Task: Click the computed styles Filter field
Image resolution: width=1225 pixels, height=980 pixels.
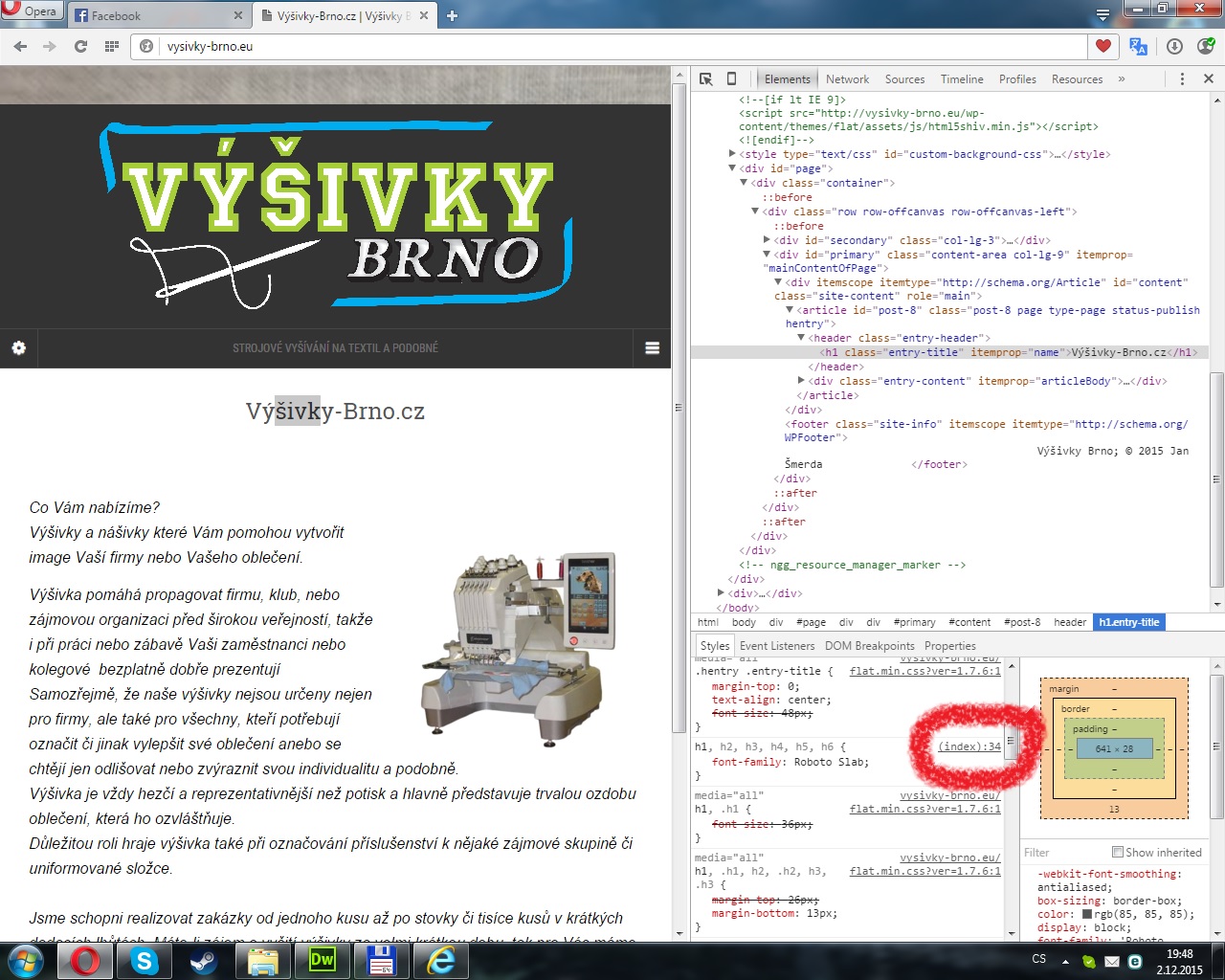Action: 1062,852
